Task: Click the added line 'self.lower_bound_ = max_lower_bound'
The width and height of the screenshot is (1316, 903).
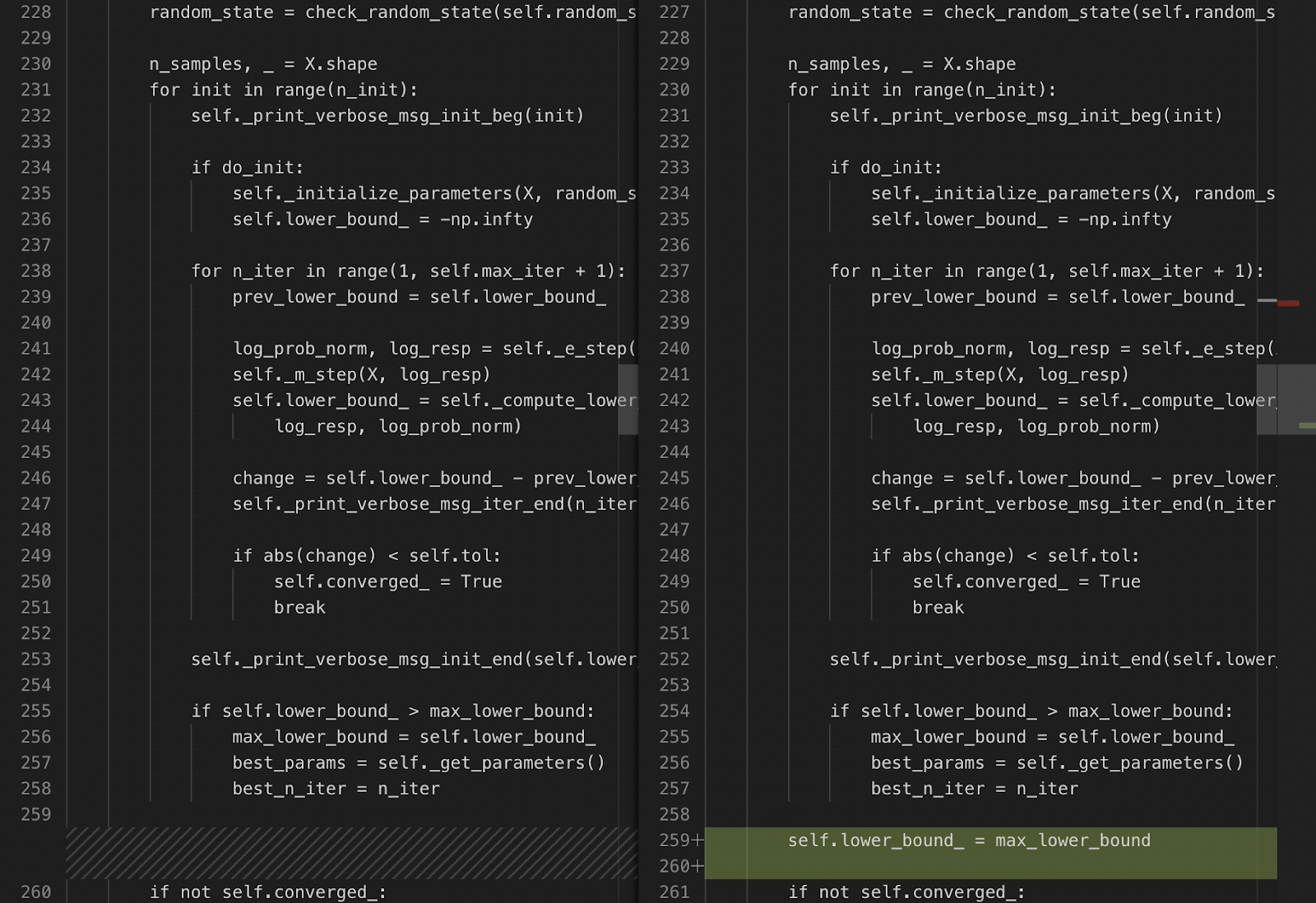Action: click(969, 840)
